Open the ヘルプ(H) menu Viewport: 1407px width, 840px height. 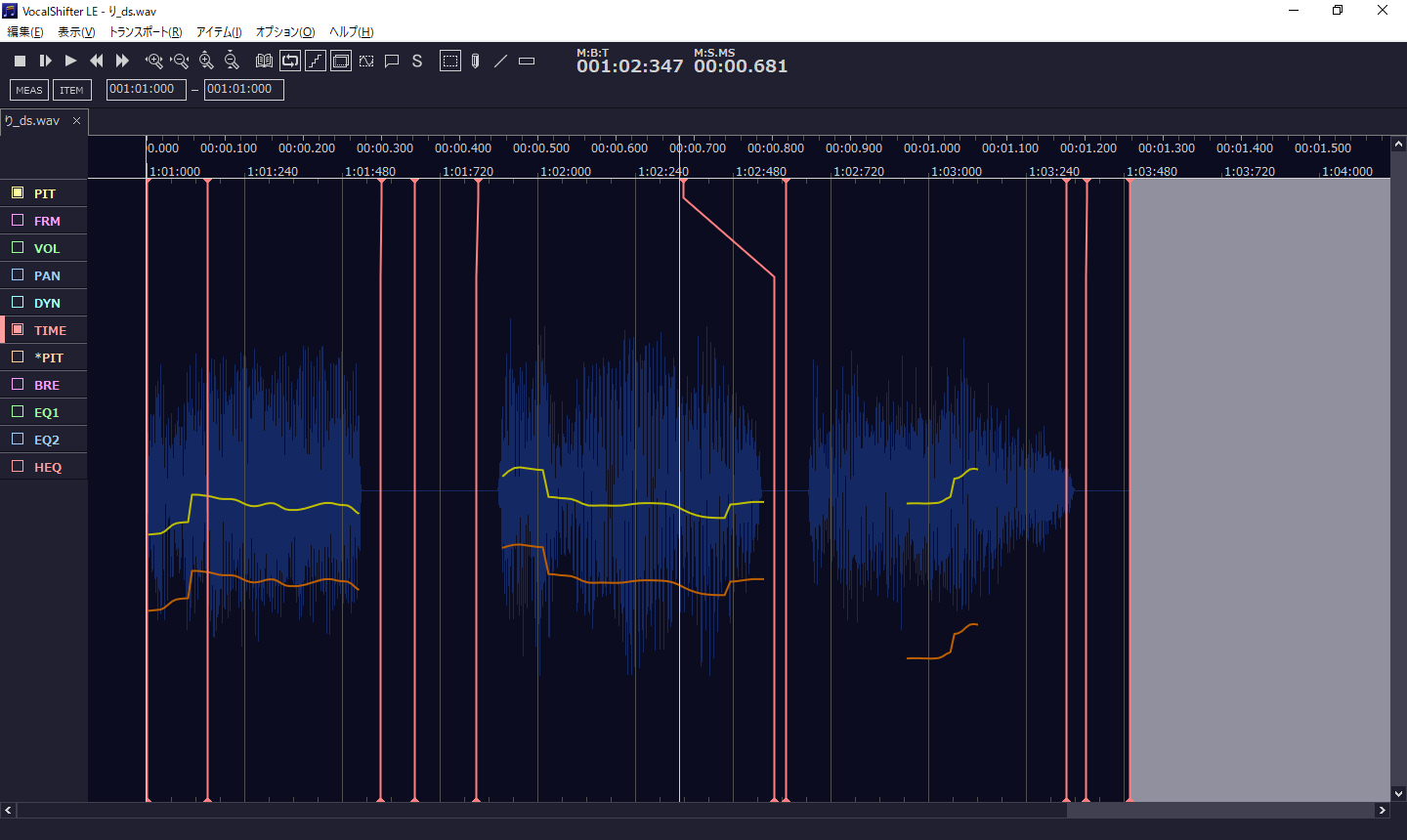click(x=351, y=32)
